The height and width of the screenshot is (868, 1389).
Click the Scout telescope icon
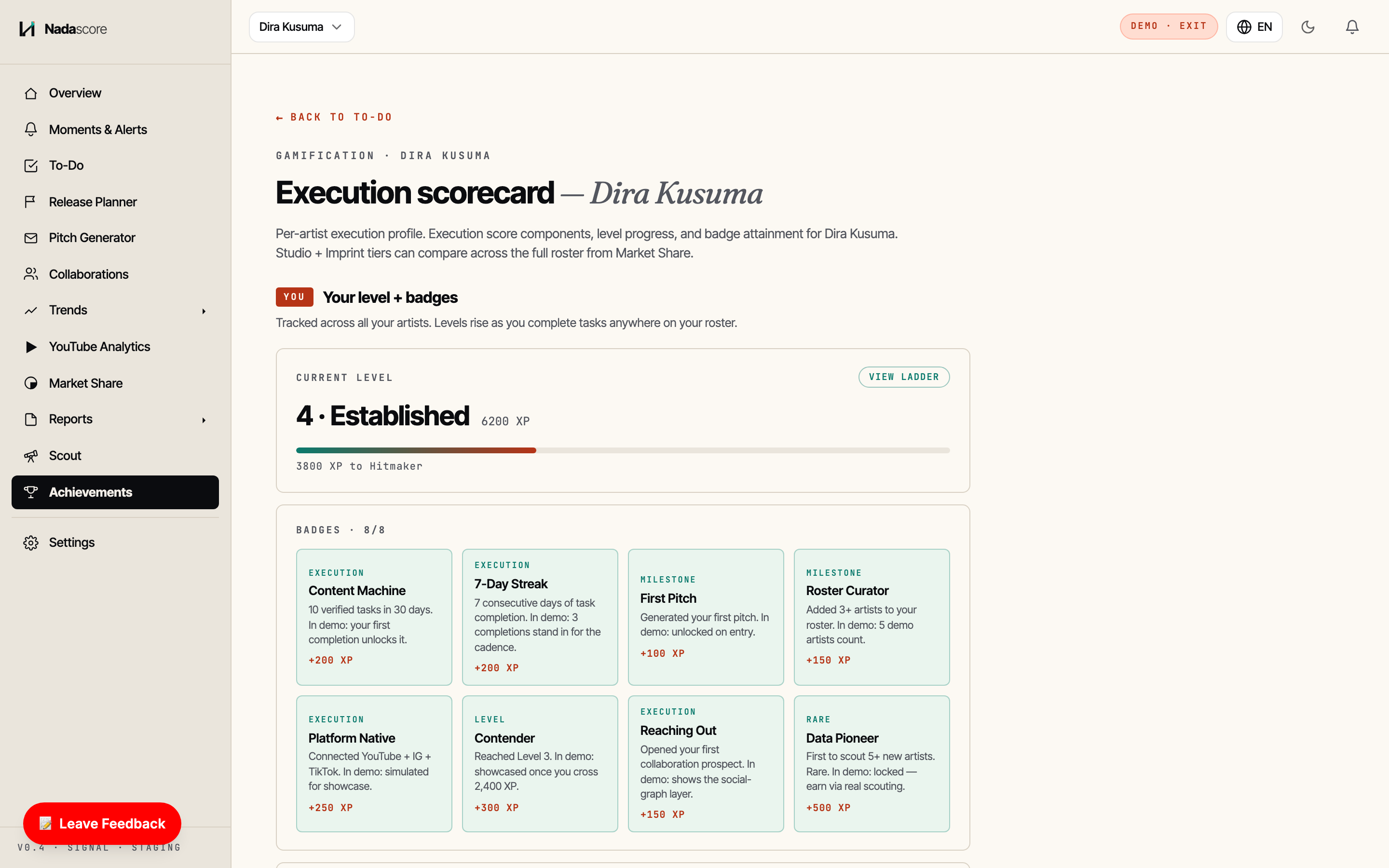31,456
